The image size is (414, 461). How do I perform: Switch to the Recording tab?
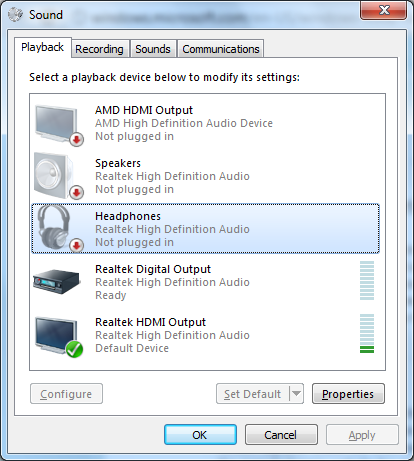[x=99, y=49]
